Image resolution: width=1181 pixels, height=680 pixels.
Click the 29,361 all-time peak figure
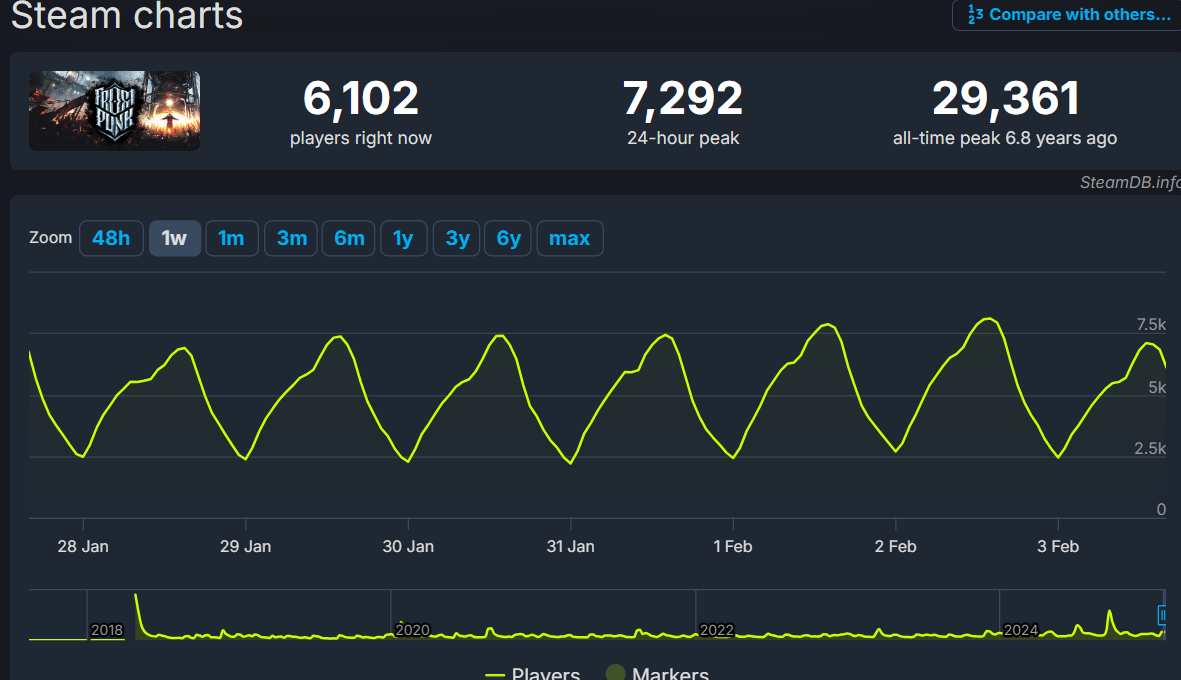point(1006,99)
